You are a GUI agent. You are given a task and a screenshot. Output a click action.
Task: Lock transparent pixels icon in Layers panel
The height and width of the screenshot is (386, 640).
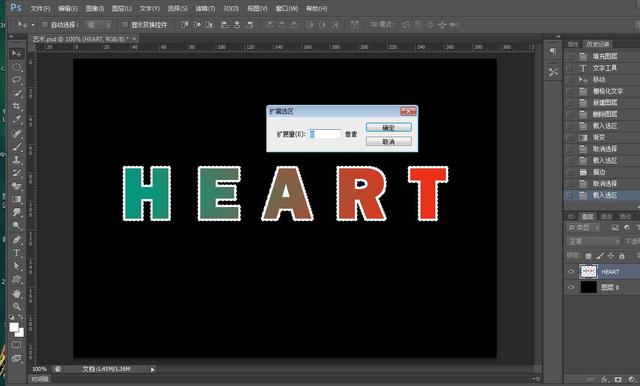click(x=588, y=256)
